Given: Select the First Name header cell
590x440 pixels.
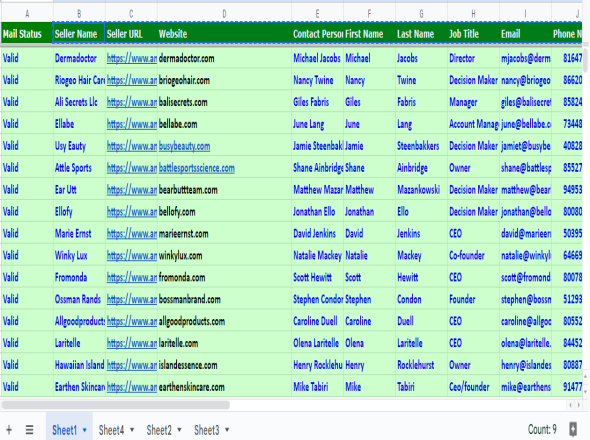Looking at the screenshot, I should pos(370,34).
